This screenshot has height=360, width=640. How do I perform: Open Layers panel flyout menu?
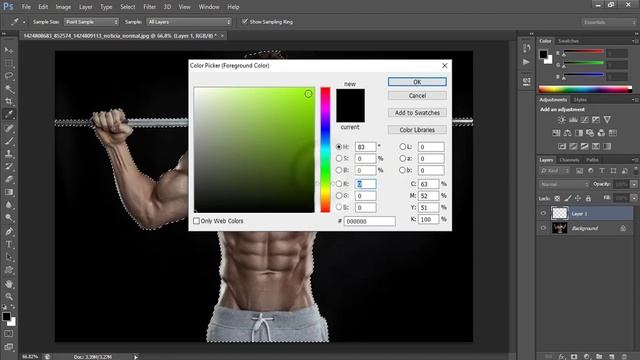(x=635, y=160)
